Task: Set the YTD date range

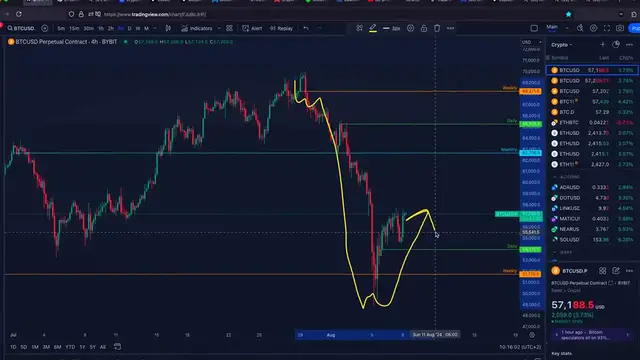Action: 70,347
